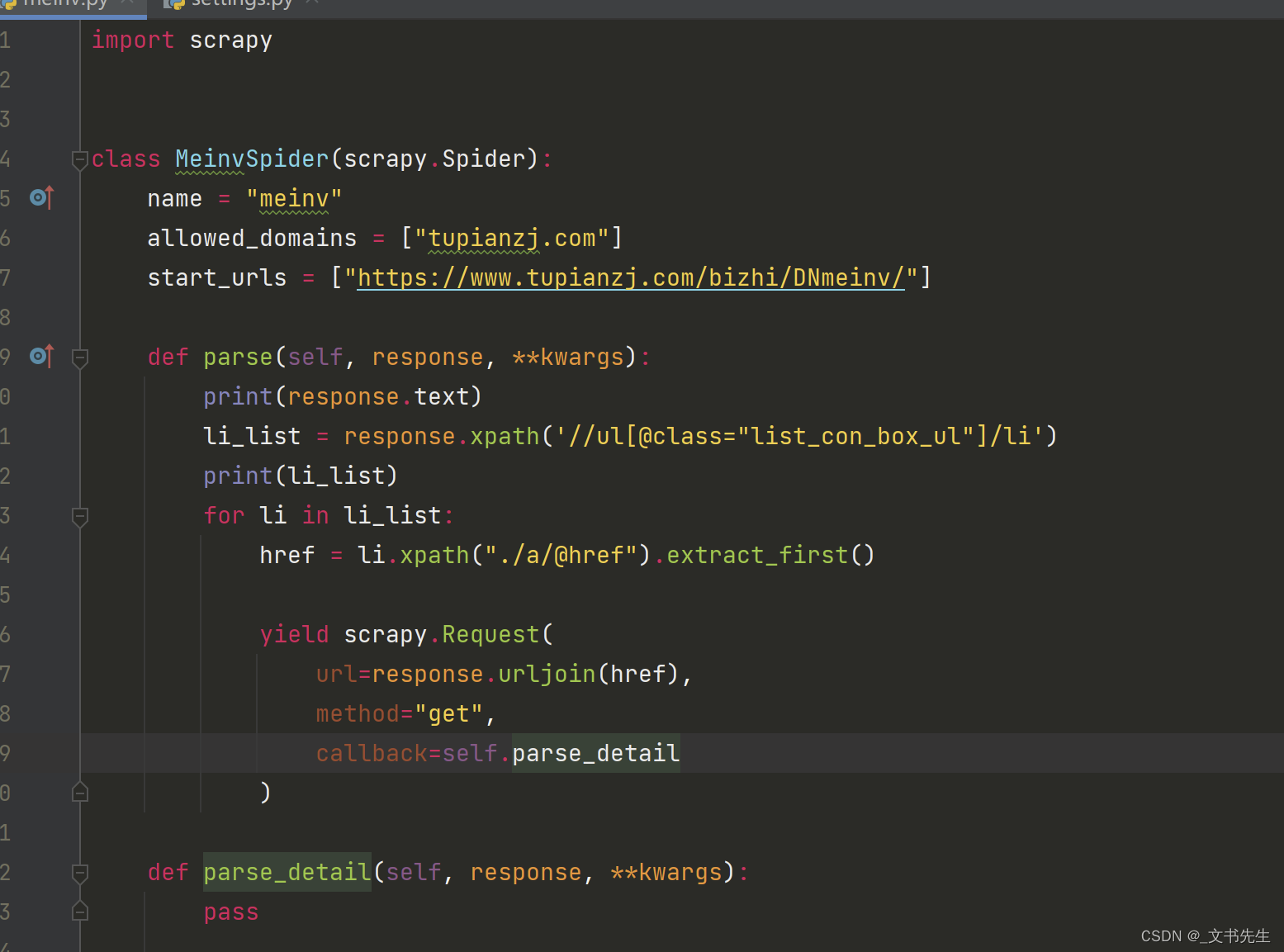Open the tupianzj.com start URL link

631,277
